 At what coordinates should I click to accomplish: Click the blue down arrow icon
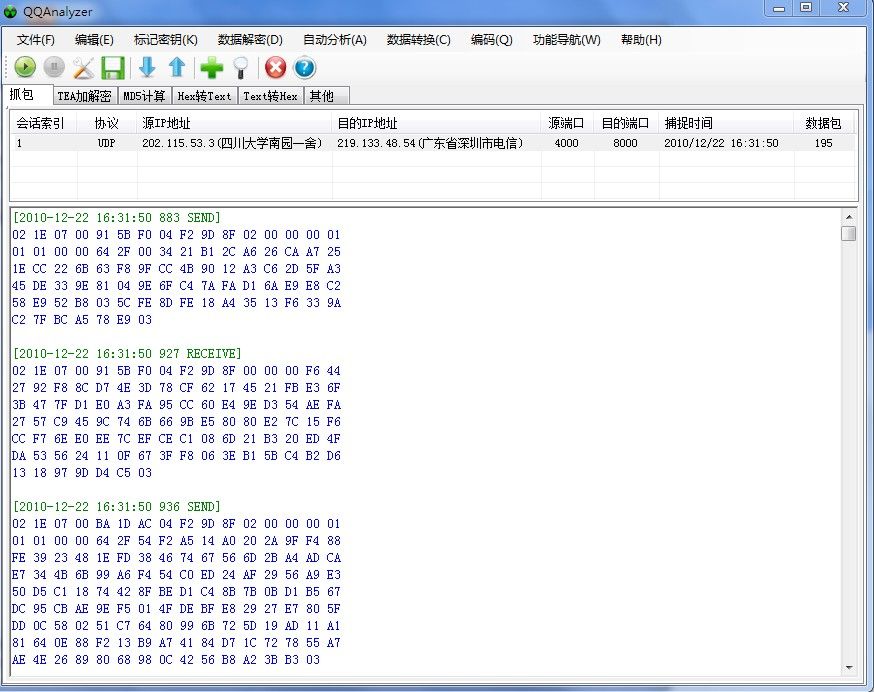coord(147,68)
